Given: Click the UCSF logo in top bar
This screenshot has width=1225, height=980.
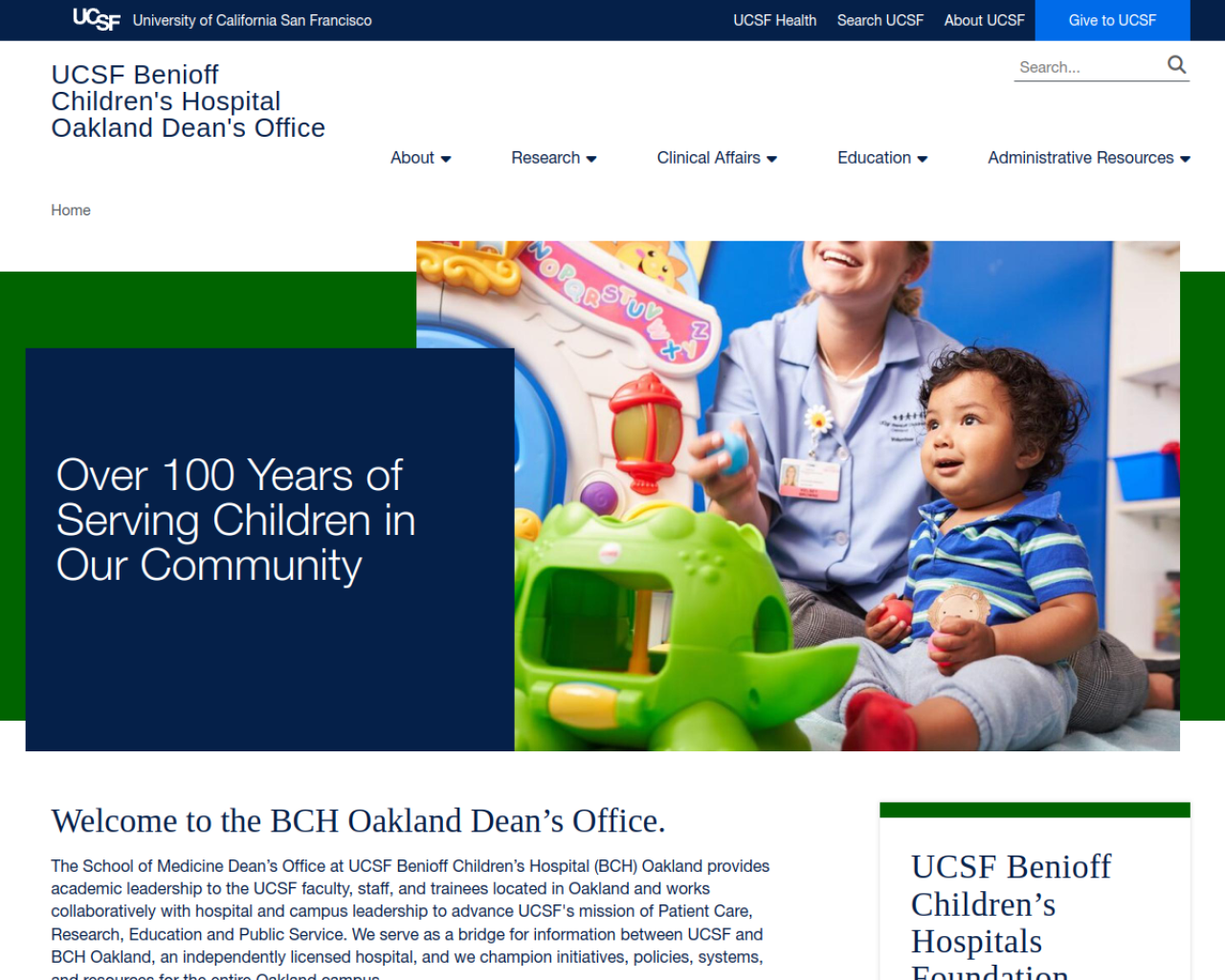Looking at the screenshot, I should 96,19.
